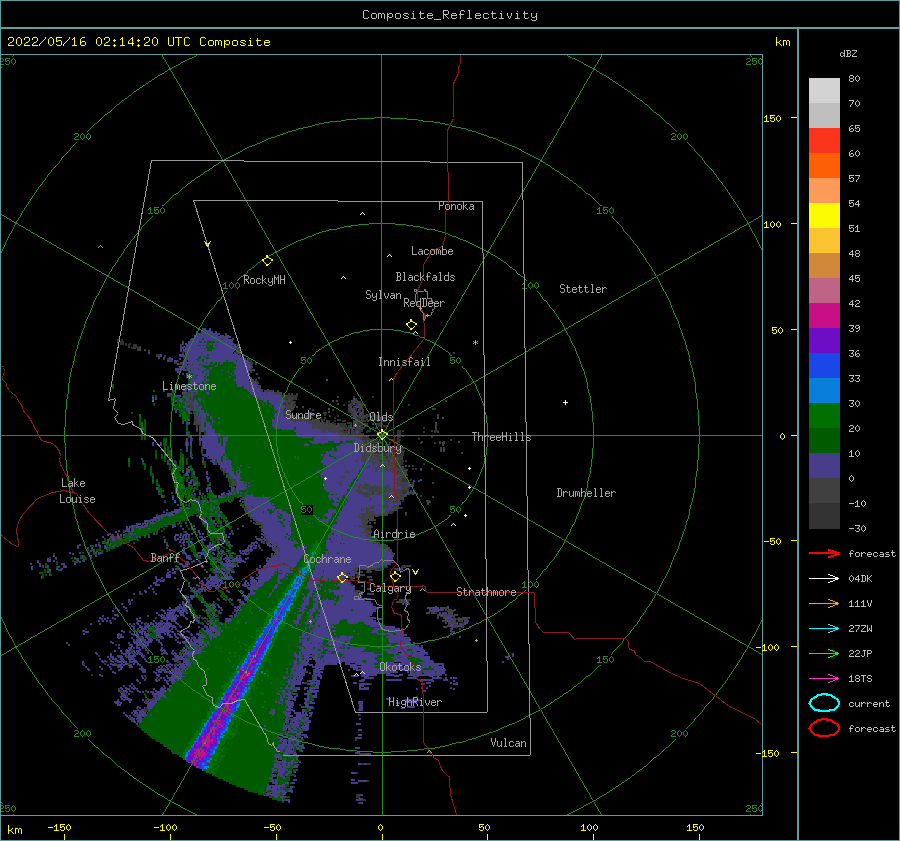The width and height of the screenshot is (900, 841).
Task: Click the yellow diamond marker above Calgary label
Action: pyautogui.click(x=395, y=576)
